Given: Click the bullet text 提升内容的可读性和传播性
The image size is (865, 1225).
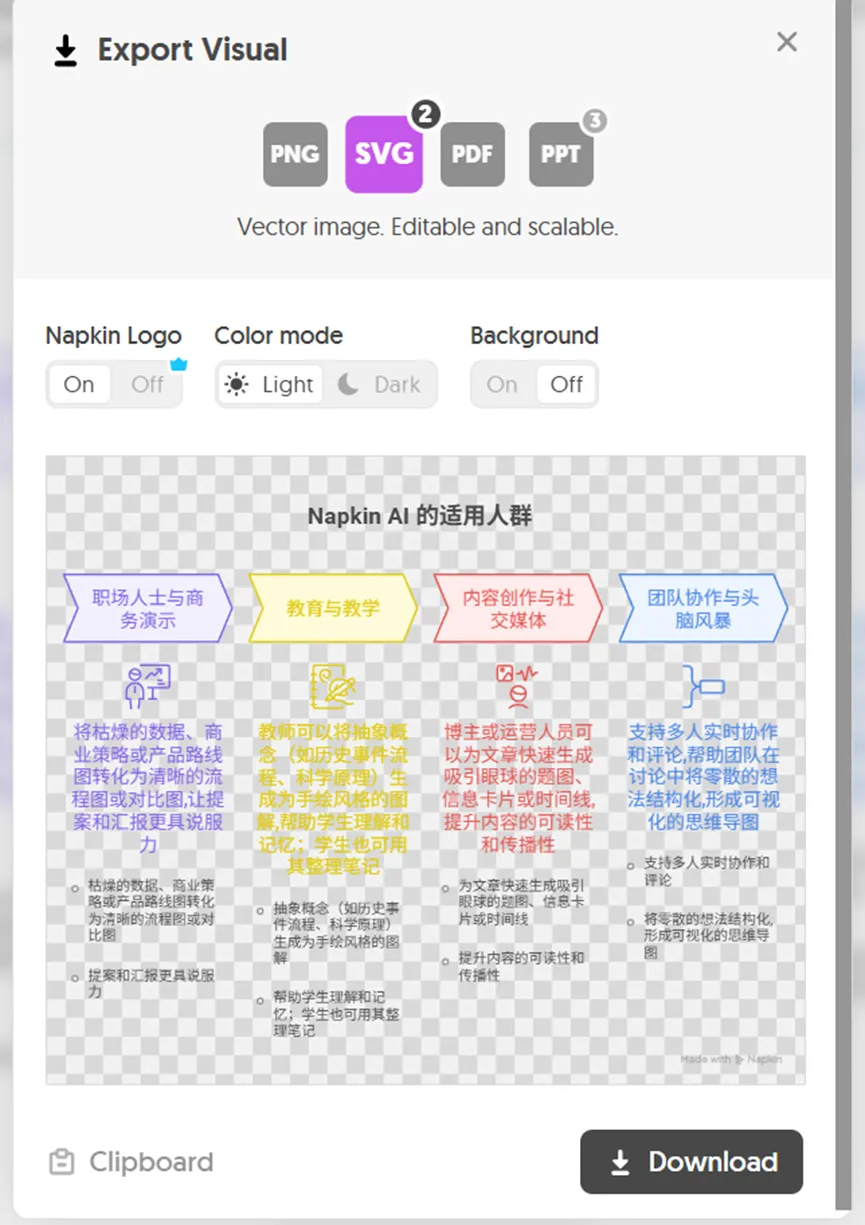Looking at the screenshot, I should point(521,966).
